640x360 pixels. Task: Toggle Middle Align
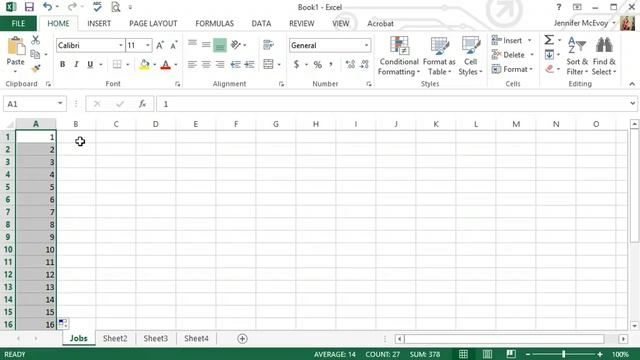tap(206, 44)
